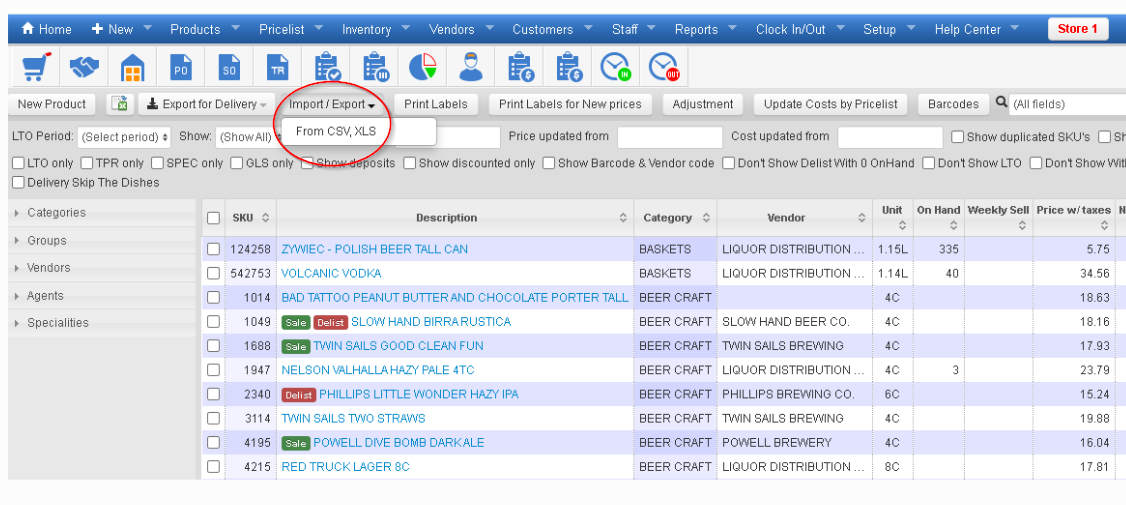Click the SO document icon
The height and width of the screenshot is (505, 1126).
[x=229, y=68]
